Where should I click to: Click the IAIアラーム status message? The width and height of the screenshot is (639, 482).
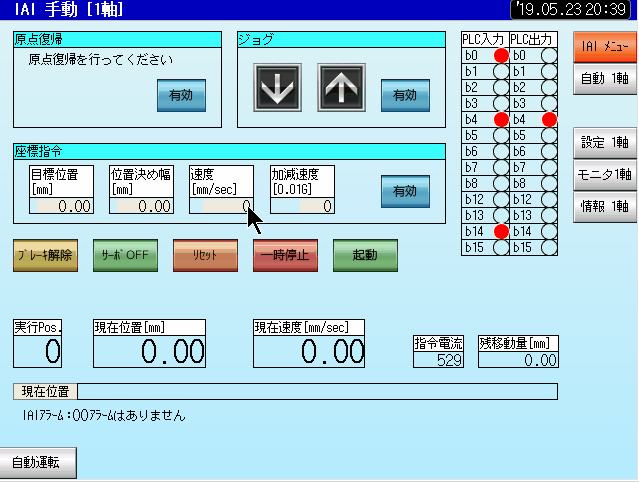point(104,416)
